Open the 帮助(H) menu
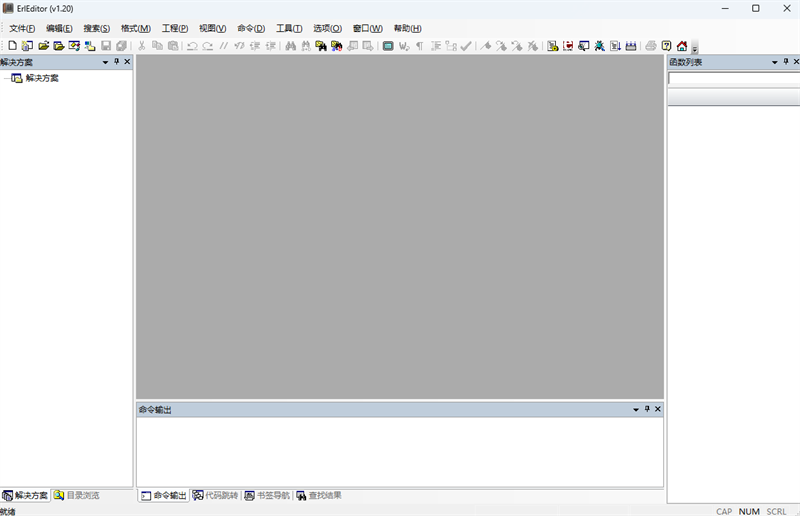The width and height of the screenshot is (800, 516). tap(407, 29)
